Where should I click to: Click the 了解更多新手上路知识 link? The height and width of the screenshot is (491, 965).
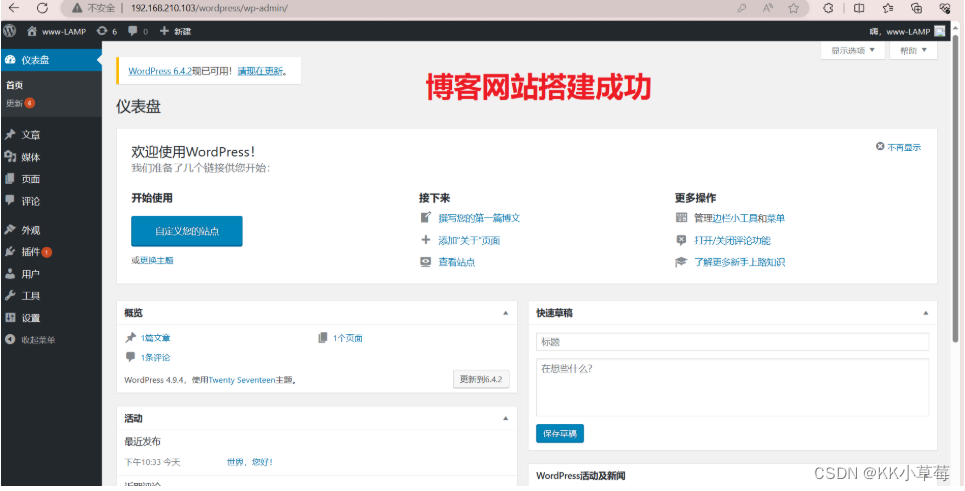click(x=740, y=262)
